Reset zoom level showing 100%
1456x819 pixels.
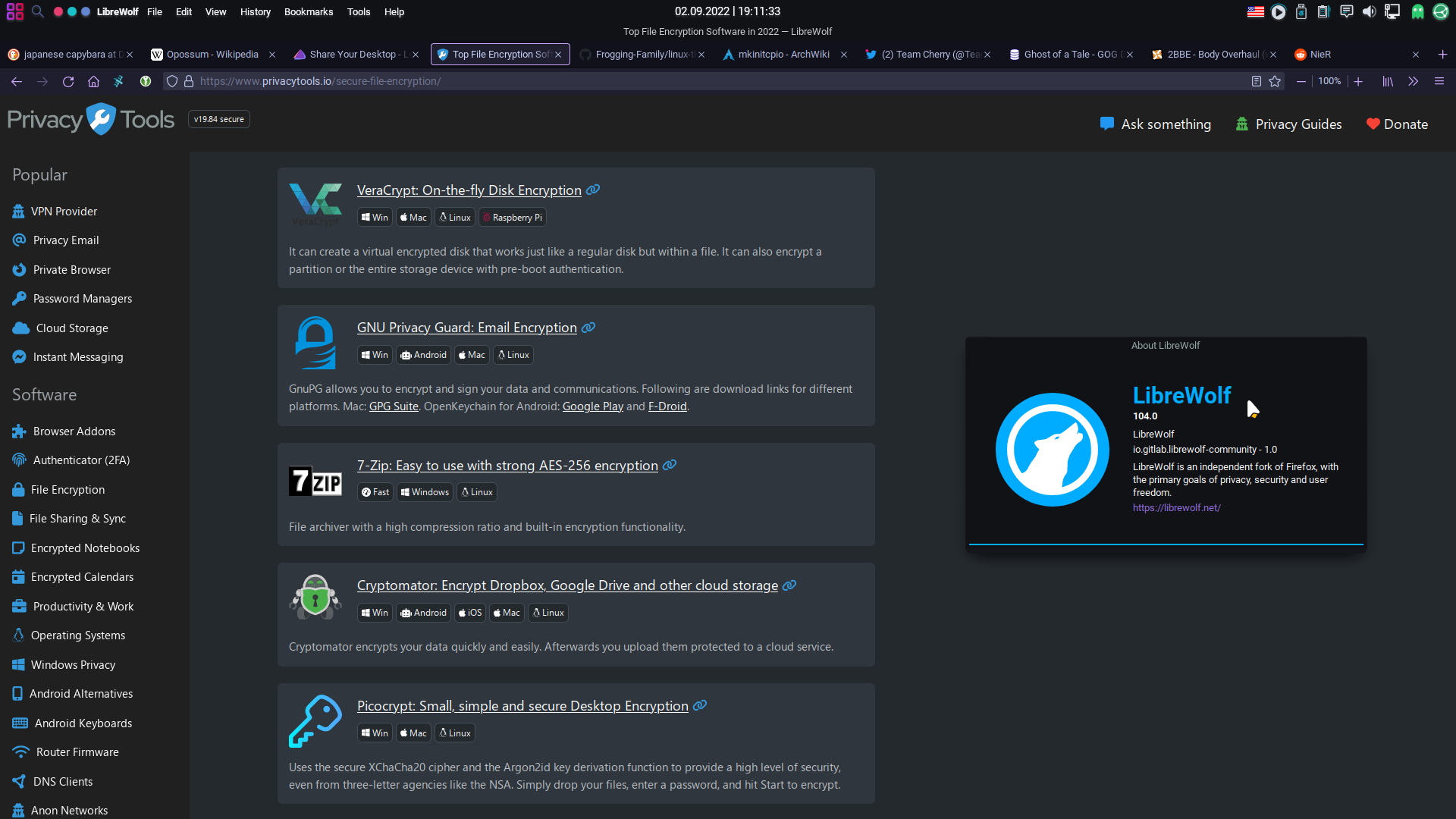(1329, 81)
